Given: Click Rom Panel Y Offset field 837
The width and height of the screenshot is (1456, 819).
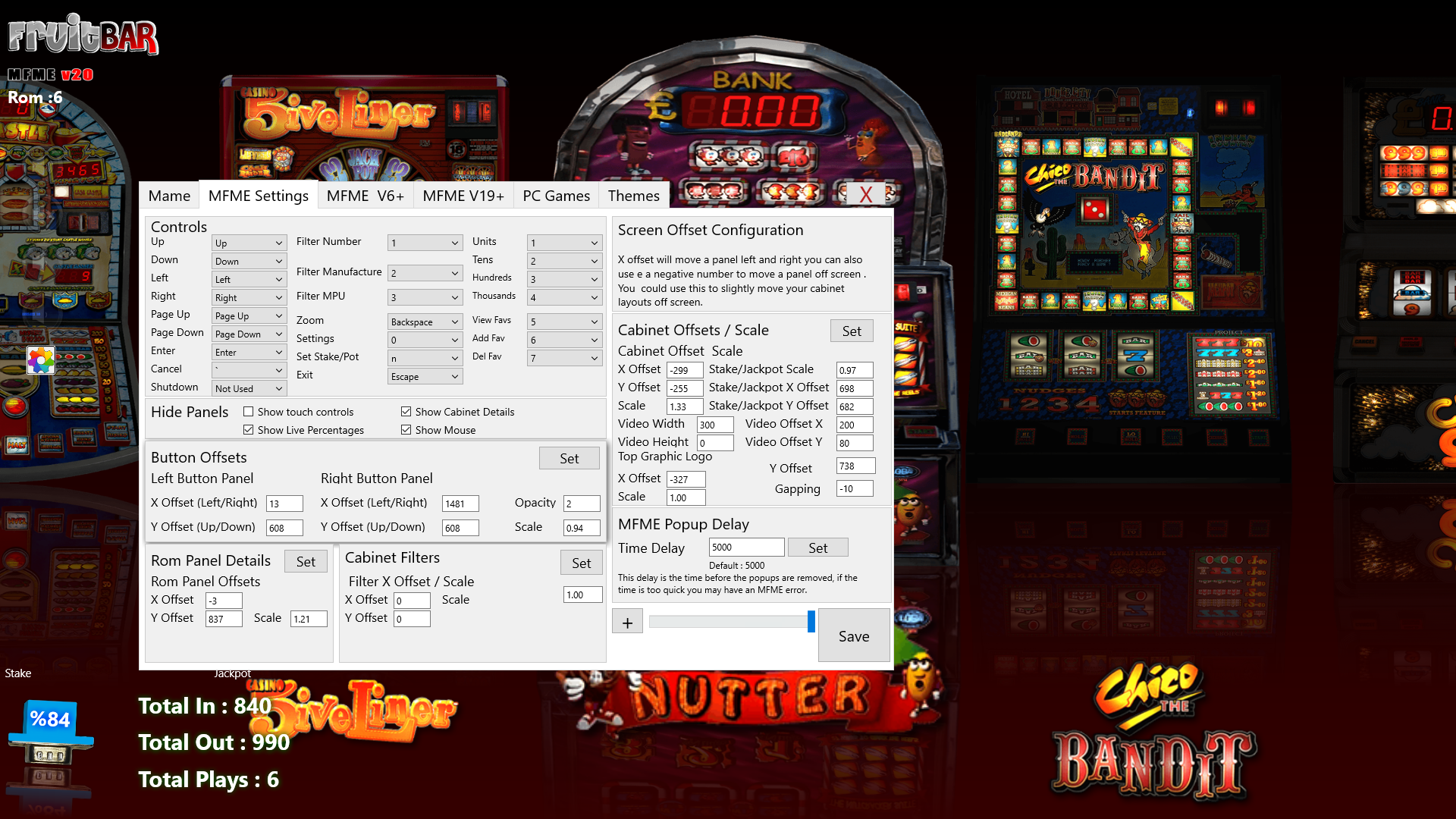Looking at the screenshot, I should pos(224,619).
